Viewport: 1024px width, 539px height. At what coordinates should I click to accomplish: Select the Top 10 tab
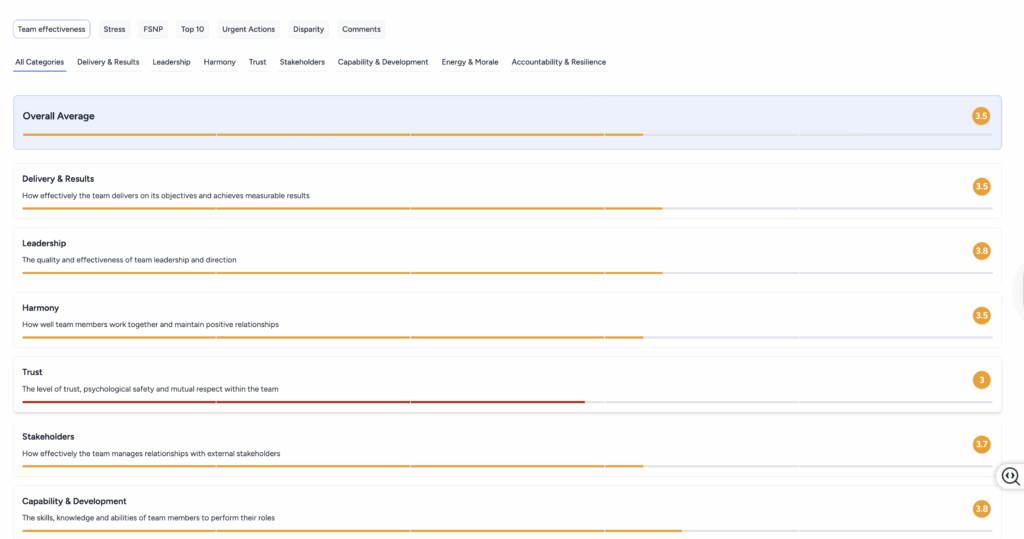192,30
